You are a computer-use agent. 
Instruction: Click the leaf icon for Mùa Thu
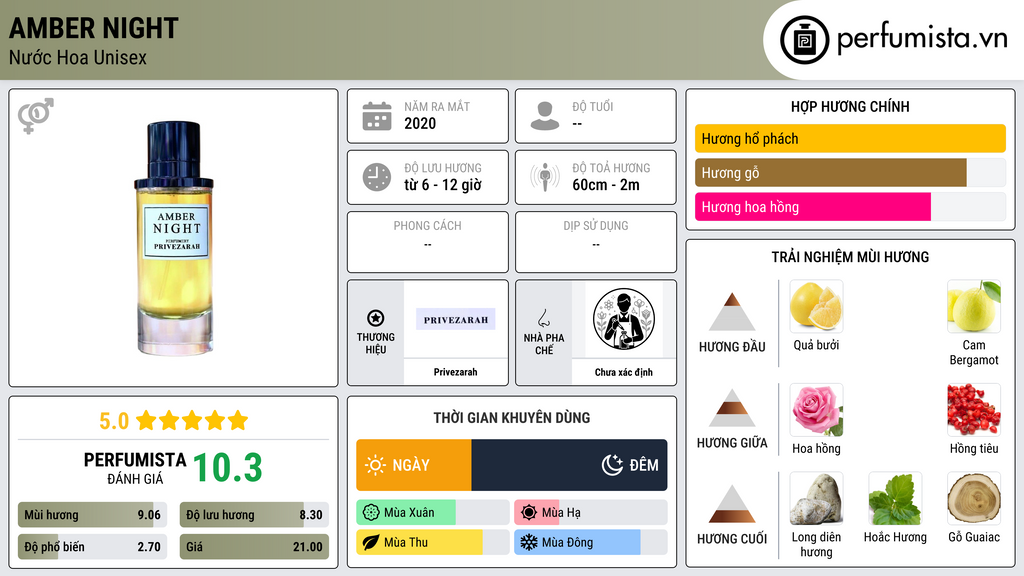pyautogui.click(x=371, y=542)
